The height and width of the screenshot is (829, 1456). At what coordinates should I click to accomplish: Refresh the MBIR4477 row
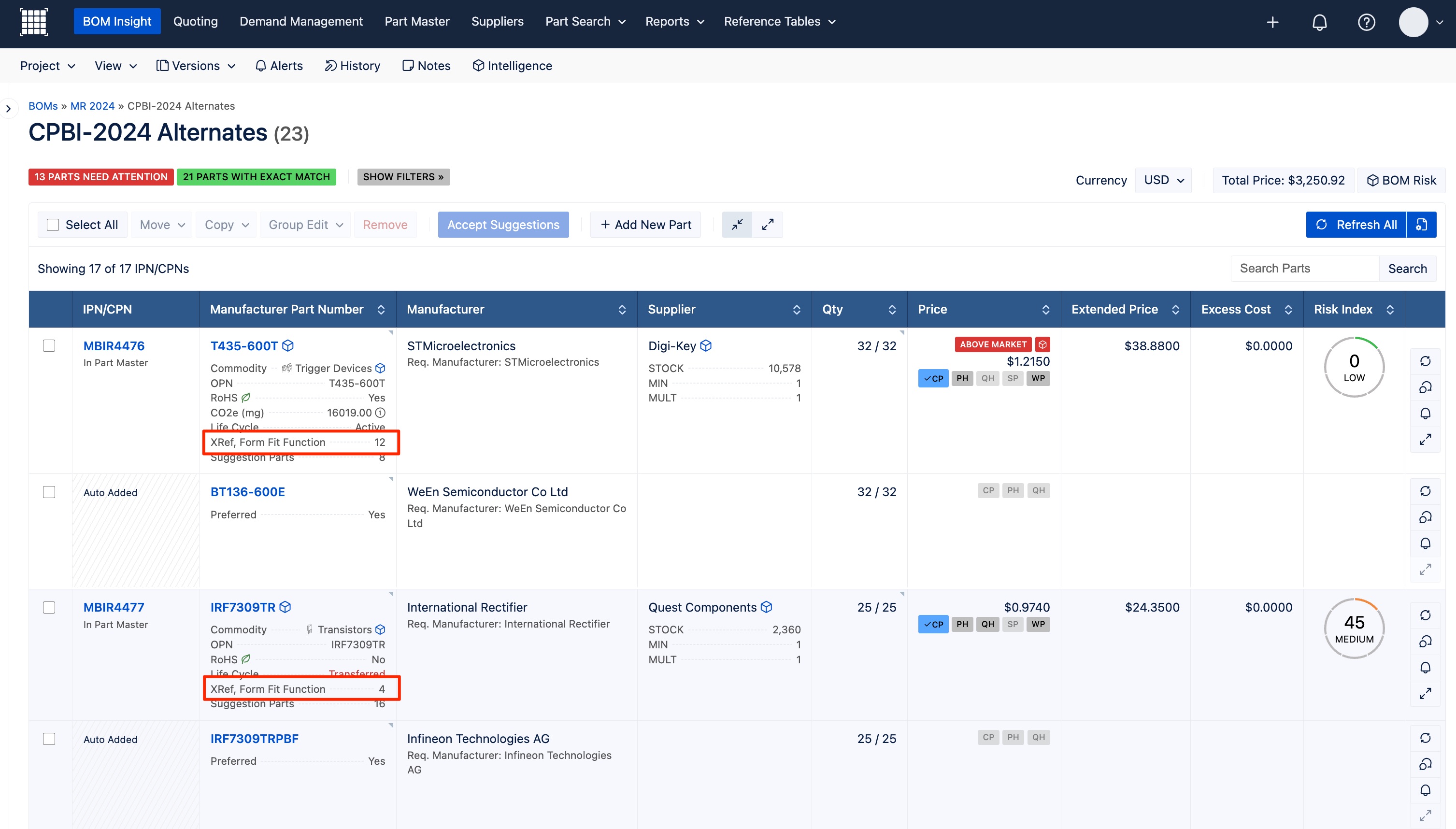pos(1425,615)
